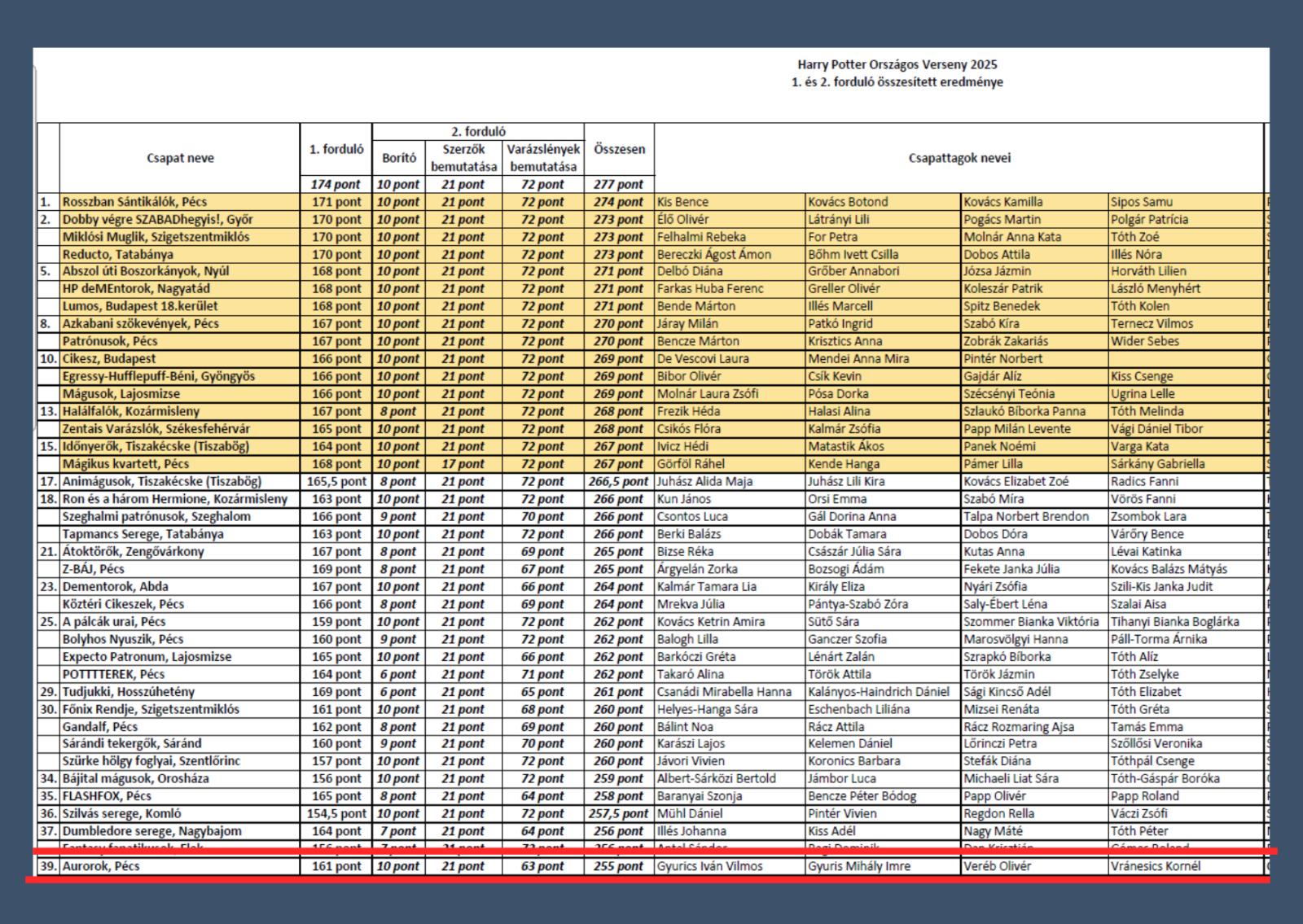
Task: Select team 'Ron és a három Hermione, Kozármisleny'
Action: (x=175, y=499)
